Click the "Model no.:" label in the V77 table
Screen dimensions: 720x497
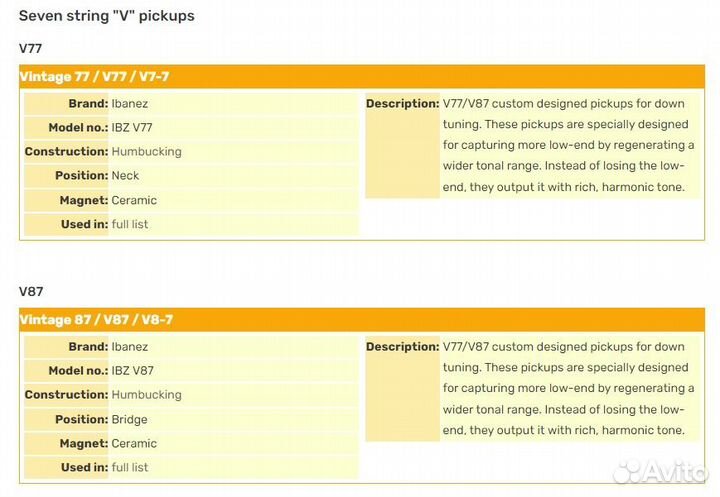78,127
